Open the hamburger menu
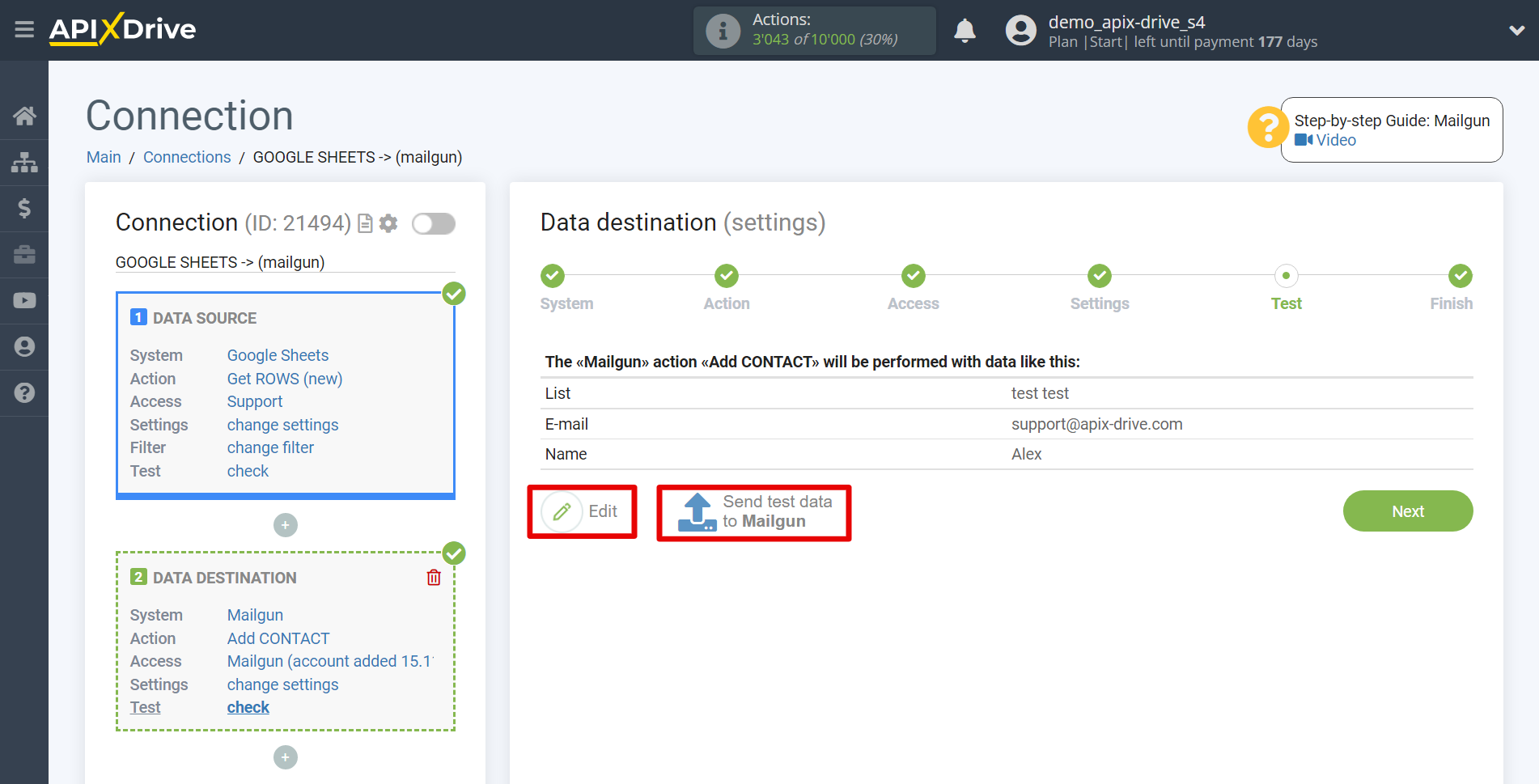 click(x=24, y=30)
